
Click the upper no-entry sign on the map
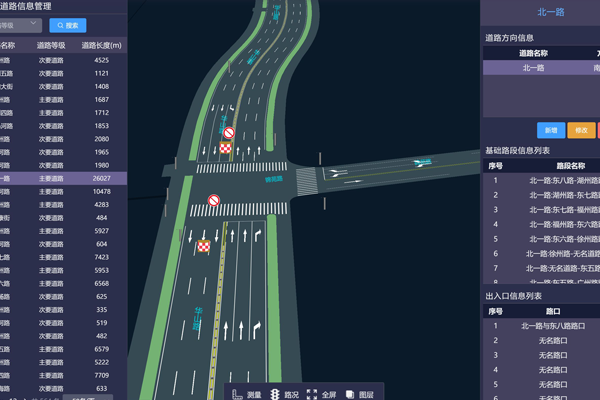pos(229,133)
